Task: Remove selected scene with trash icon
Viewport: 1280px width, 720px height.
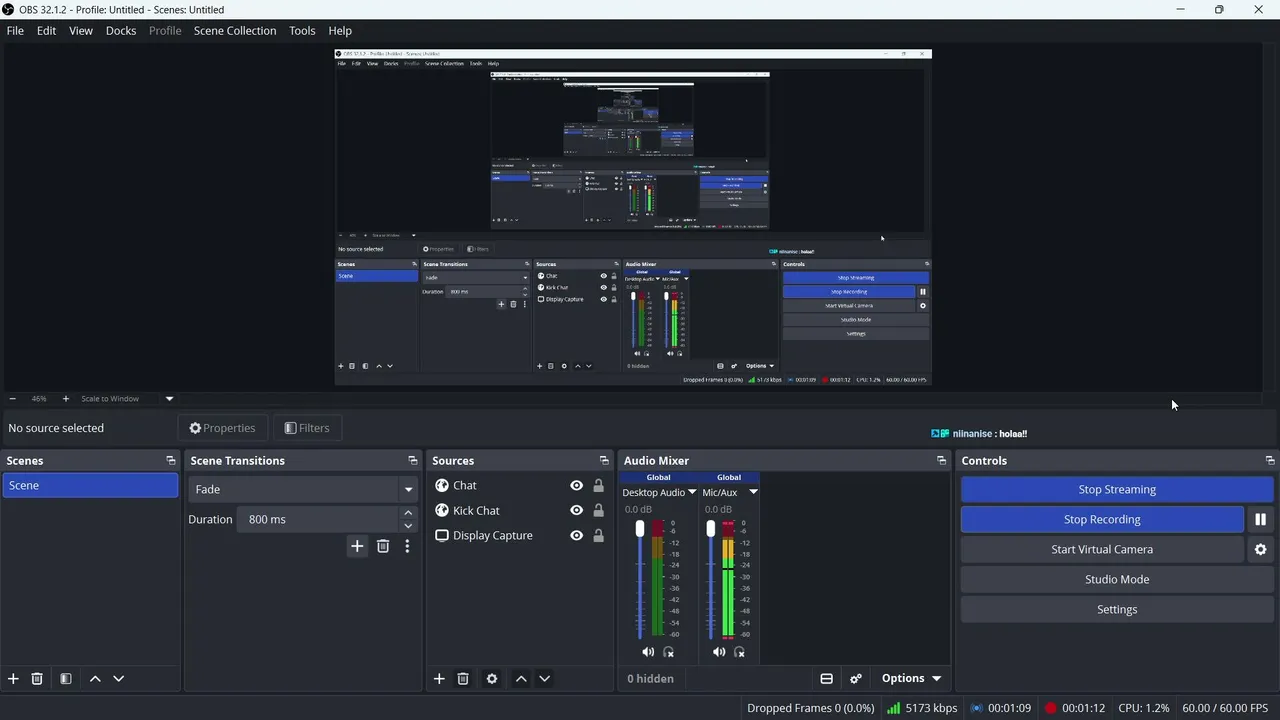Action: coord(37,678)
